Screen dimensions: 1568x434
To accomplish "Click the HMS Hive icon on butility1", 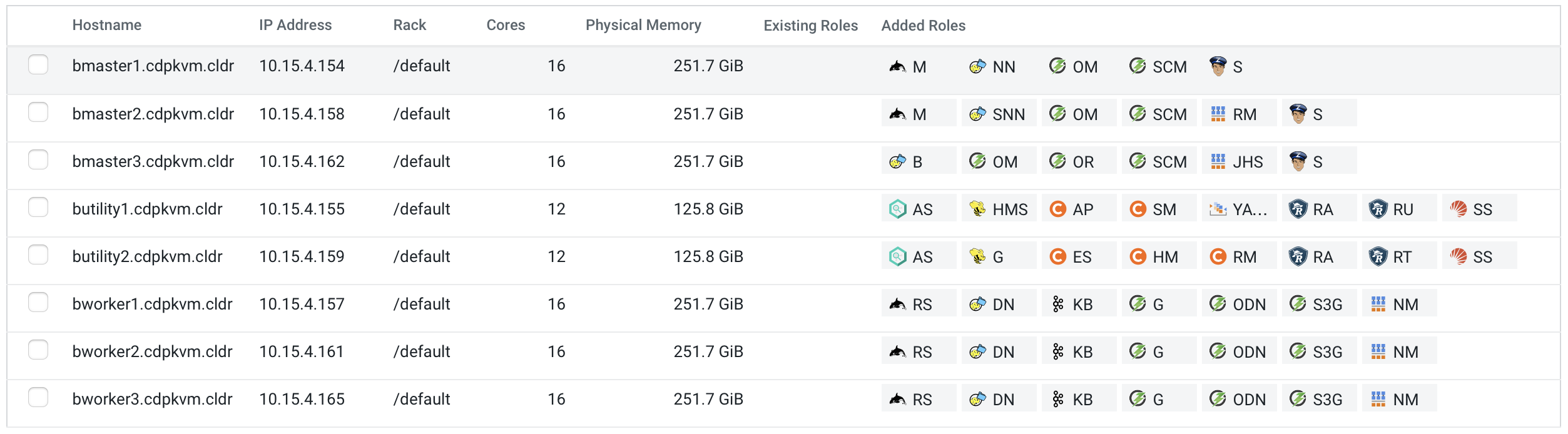I will 977,209.
